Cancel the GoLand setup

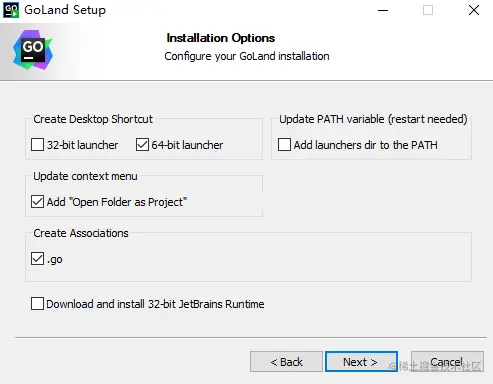point(447,362)
